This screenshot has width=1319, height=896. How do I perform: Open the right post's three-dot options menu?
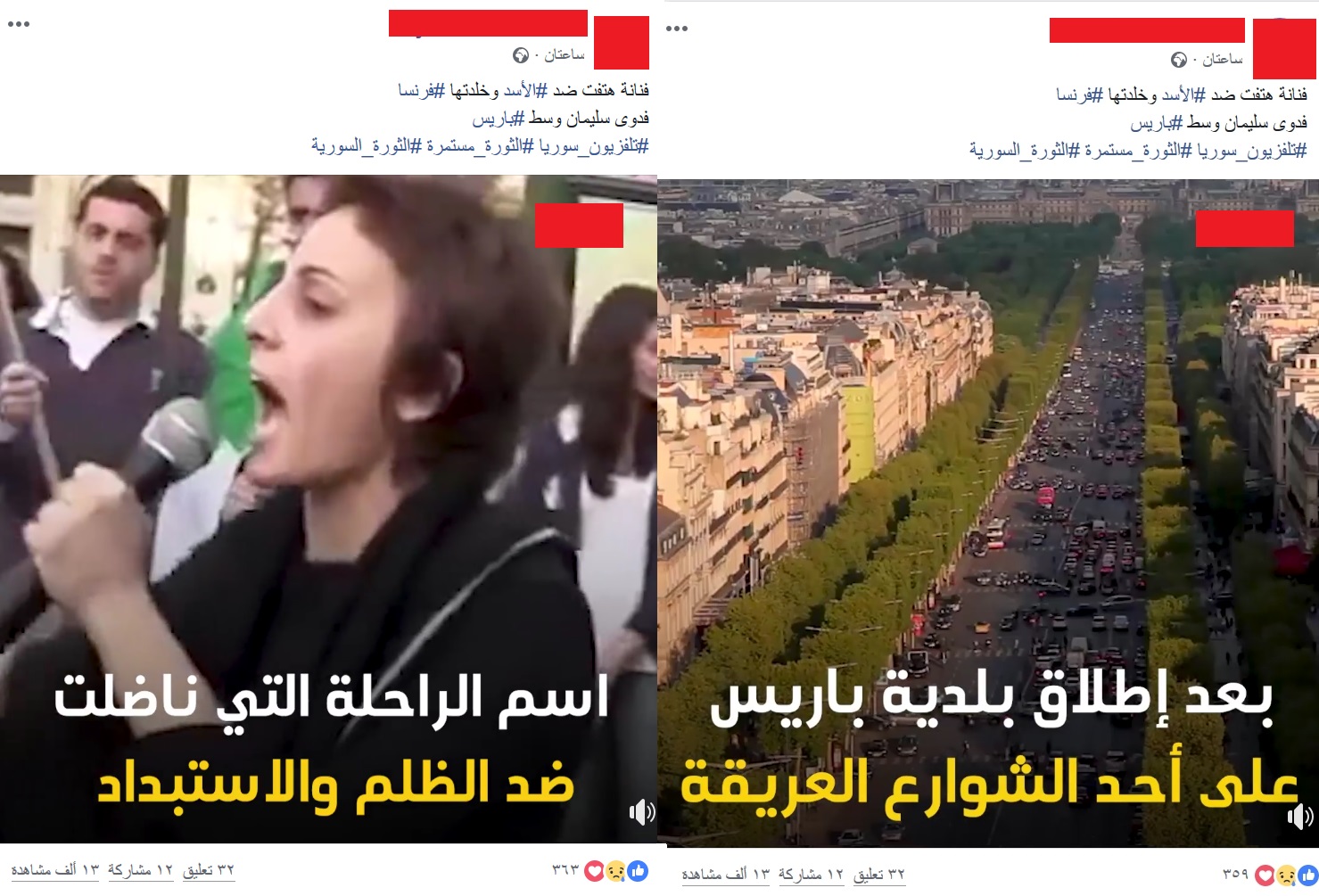677,29
